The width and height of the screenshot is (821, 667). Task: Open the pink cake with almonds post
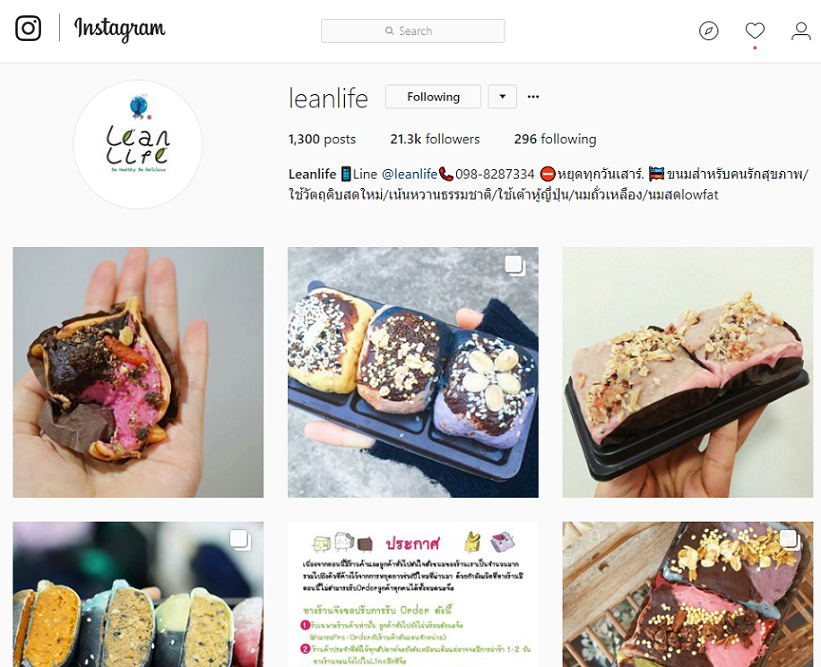pos(687,372)
